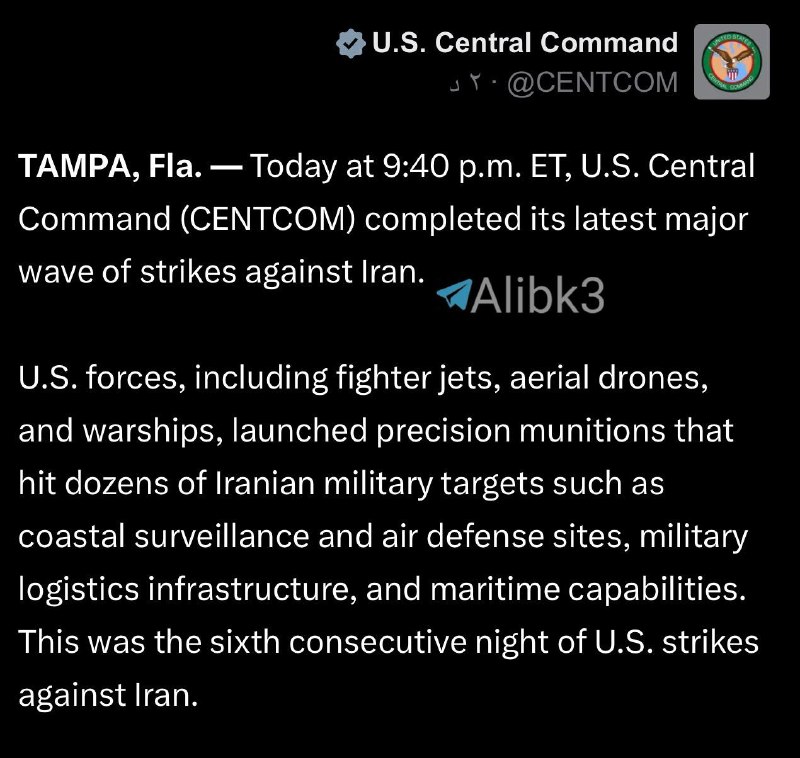This screenshot has width=800, height=758.
Task: Open the CENTCOM eagle seal avatar
Action: point(732,62)
